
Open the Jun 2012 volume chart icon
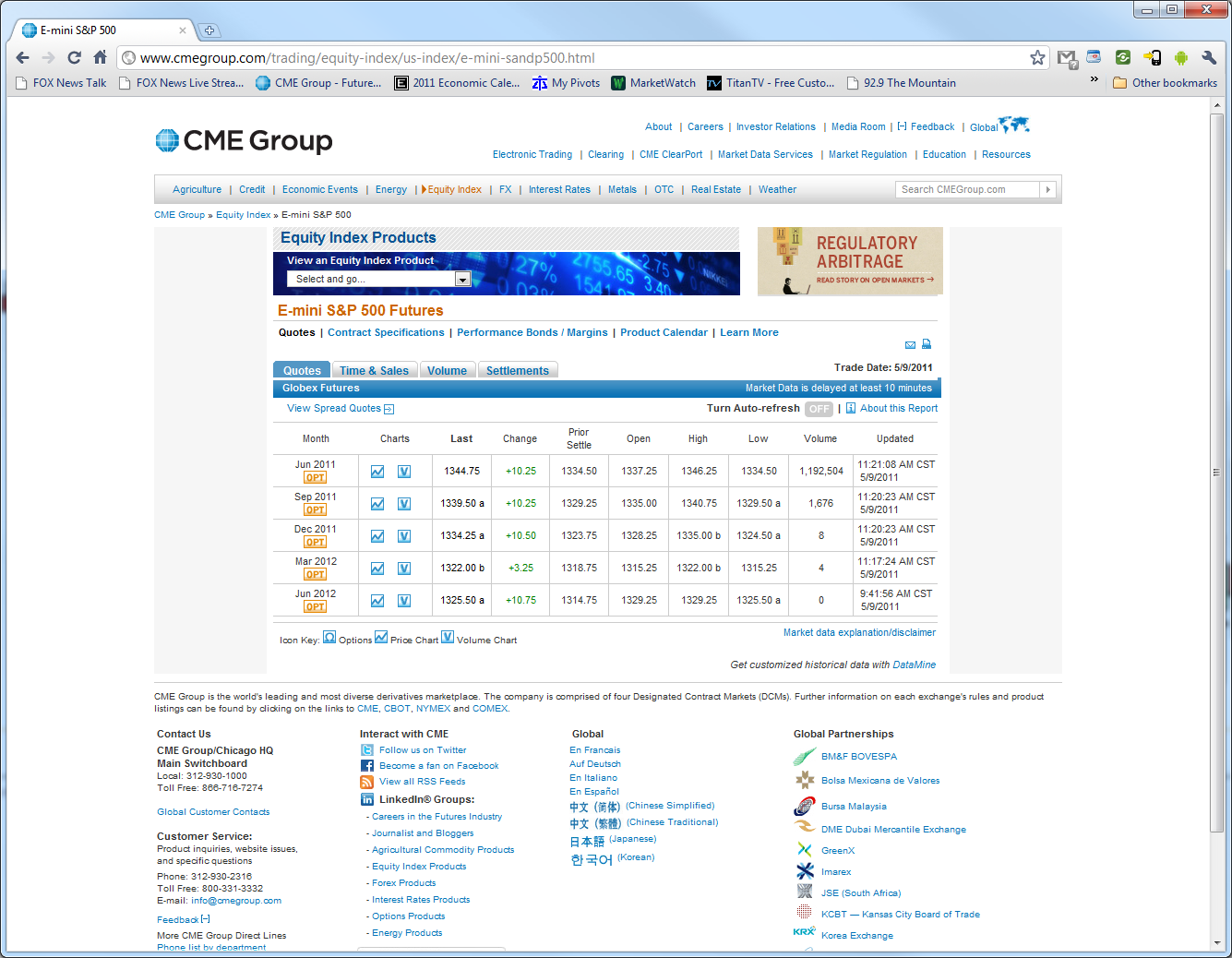404,601
